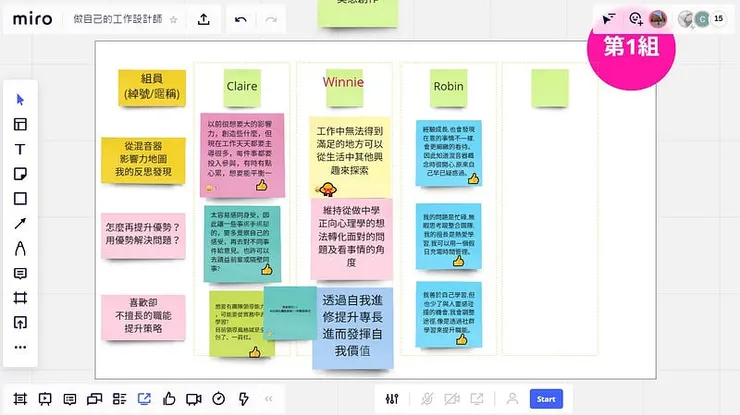740x415 pixels.
Task: Select the empty green sticky note
Action: tap(550, 88)
